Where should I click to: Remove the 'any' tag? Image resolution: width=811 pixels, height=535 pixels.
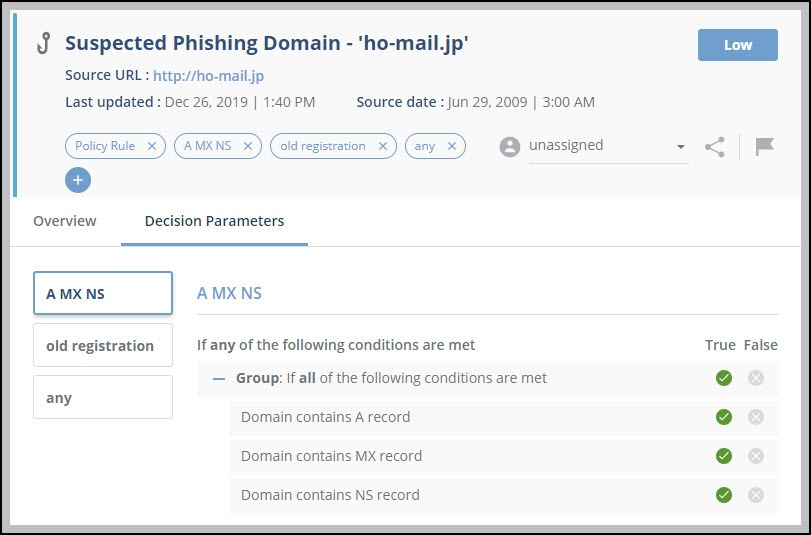pos(452,146)
